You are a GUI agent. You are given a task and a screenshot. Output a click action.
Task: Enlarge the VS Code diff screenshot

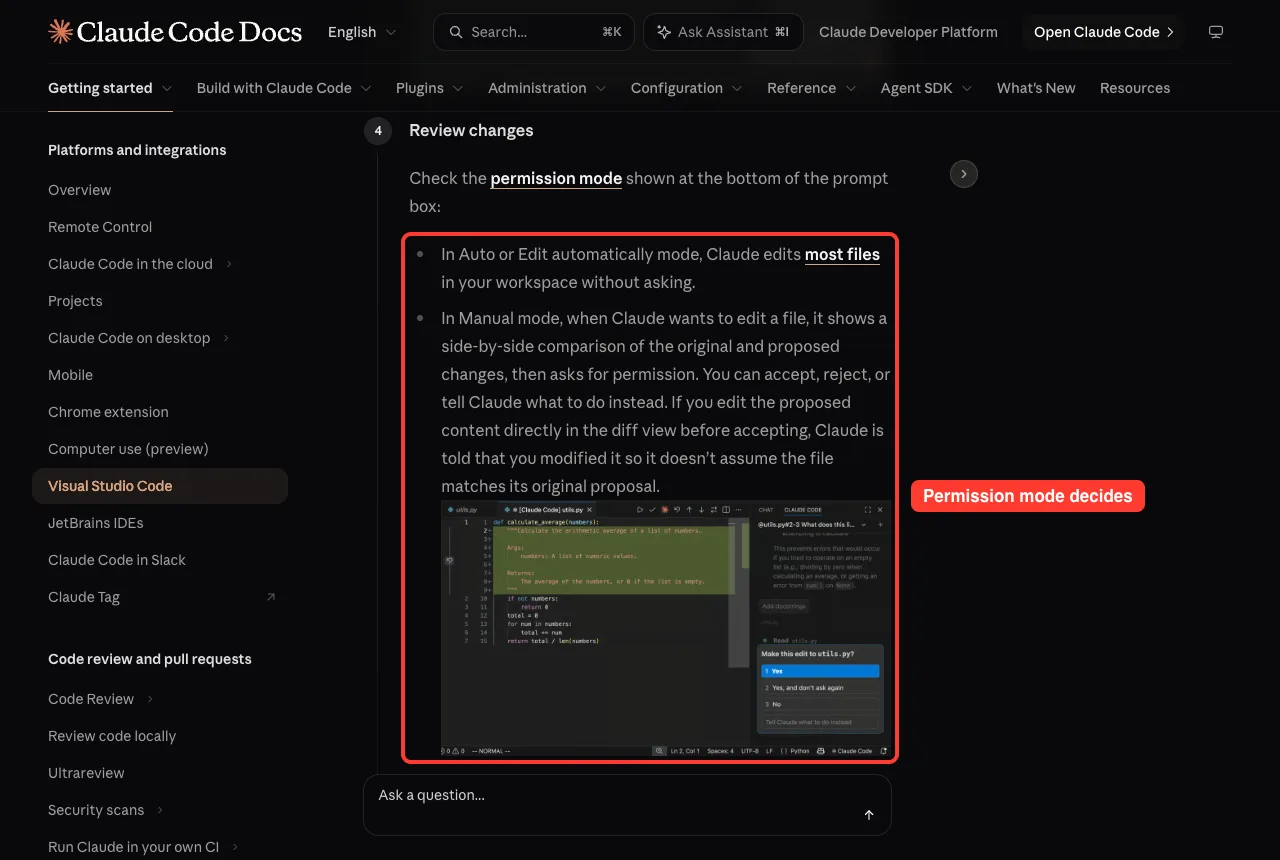coord(666,629)
